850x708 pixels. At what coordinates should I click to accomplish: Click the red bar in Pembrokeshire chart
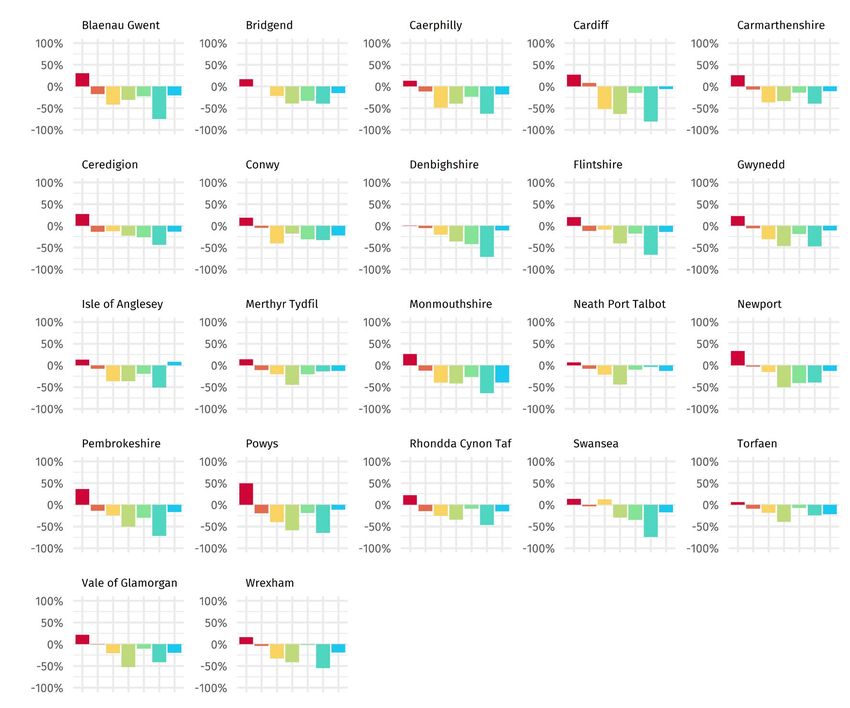82,497
